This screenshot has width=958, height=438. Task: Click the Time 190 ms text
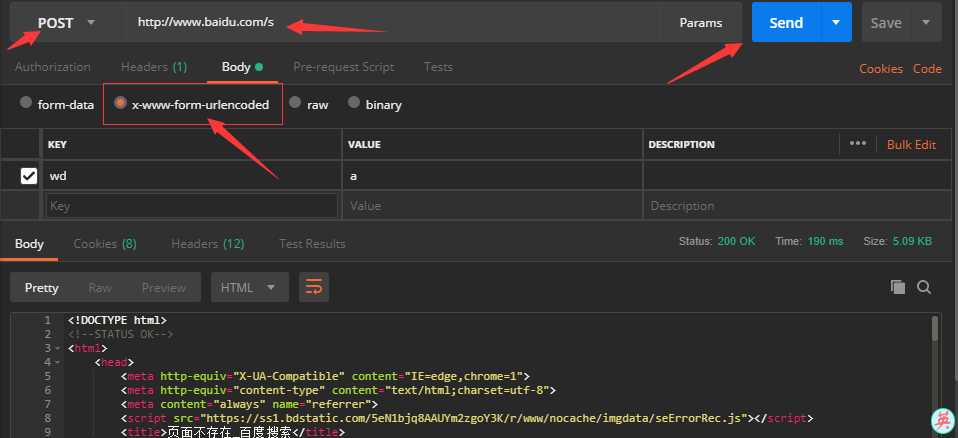point(810,241)
